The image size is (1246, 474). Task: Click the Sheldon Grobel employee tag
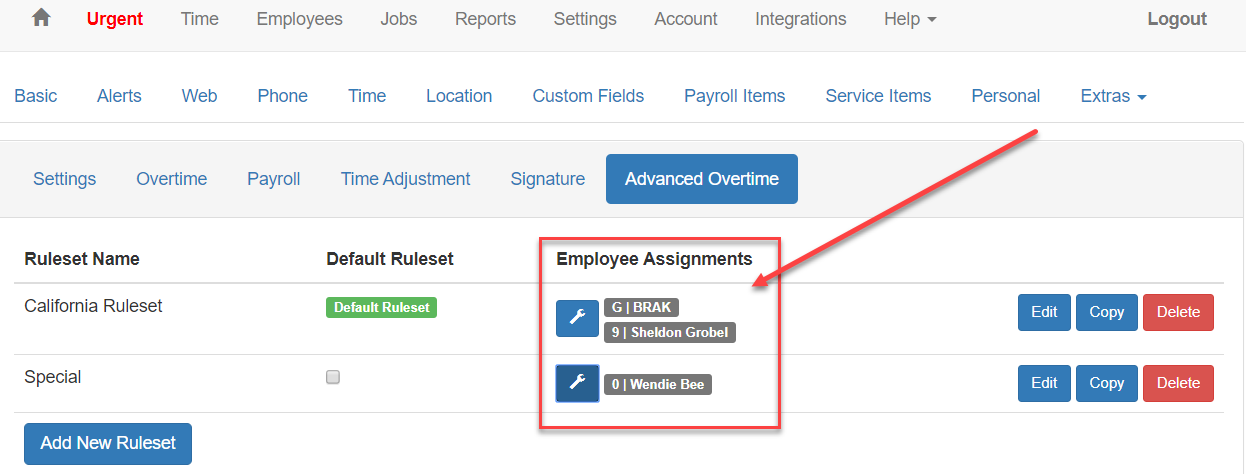tap(670, 332)
